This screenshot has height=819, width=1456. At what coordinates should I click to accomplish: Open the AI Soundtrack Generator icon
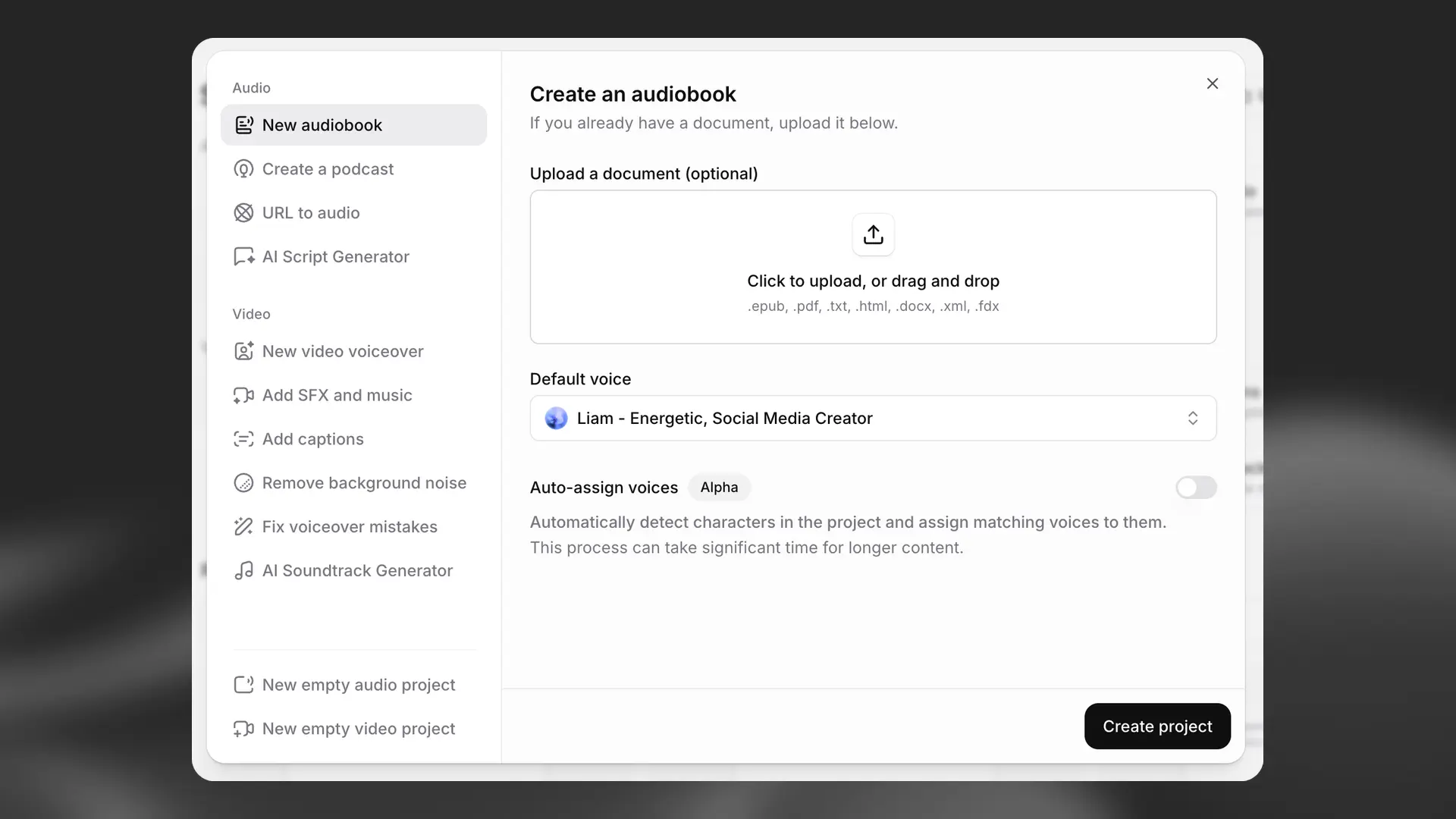point(243,570)
